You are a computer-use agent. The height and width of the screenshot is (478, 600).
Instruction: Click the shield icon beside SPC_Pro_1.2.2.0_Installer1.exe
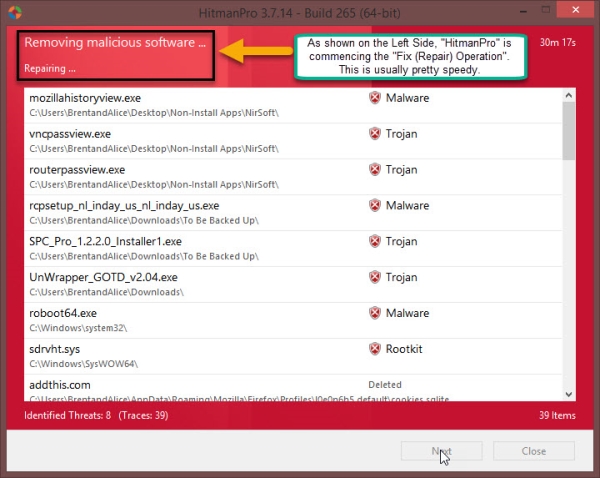(375, 241)
